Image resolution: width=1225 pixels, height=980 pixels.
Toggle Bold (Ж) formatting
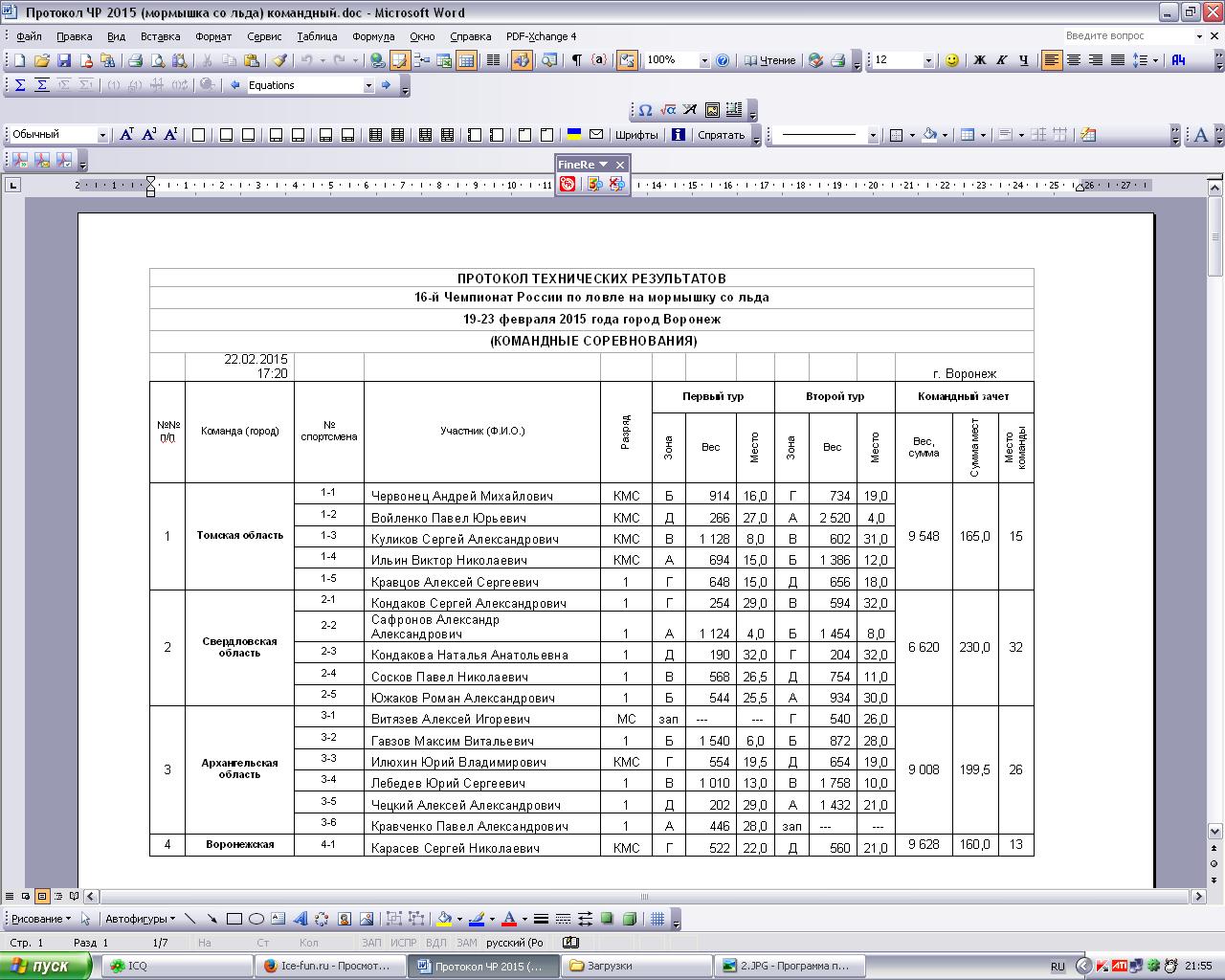979,60
